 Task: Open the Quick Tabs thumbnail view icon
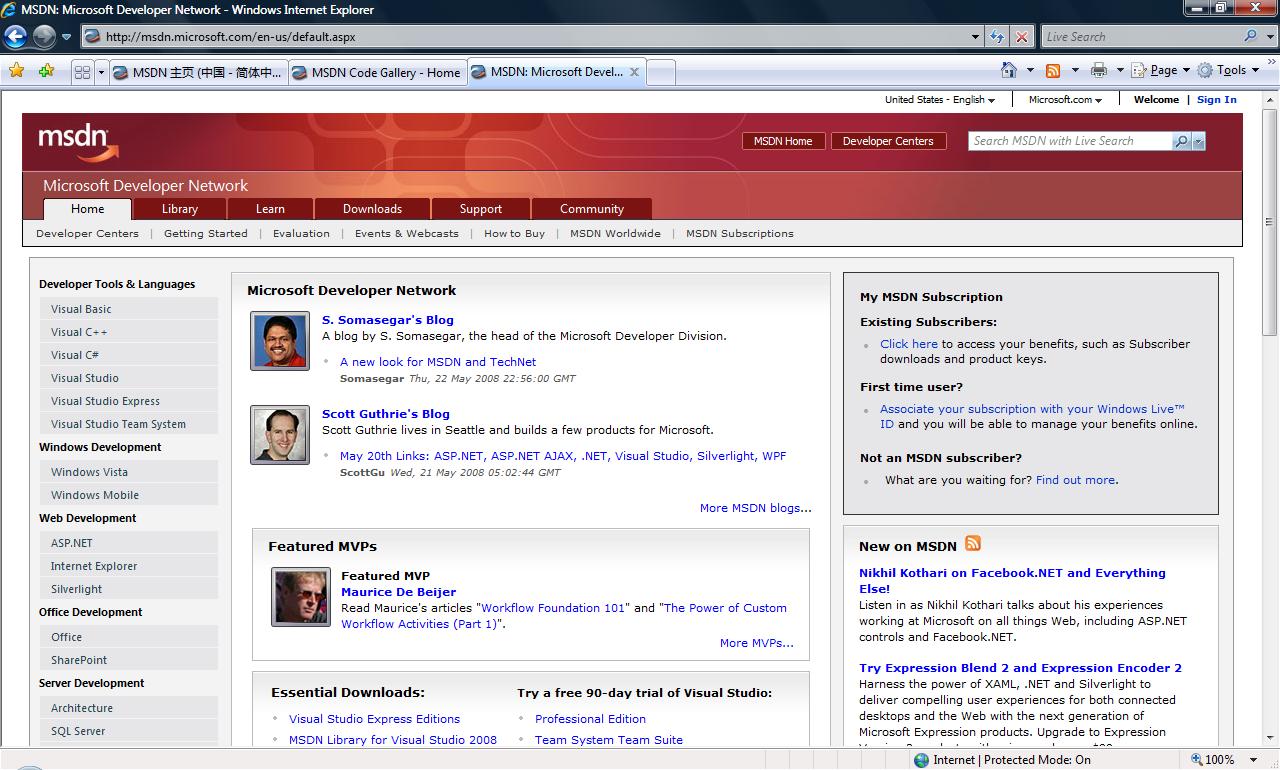tap(82, 72)
